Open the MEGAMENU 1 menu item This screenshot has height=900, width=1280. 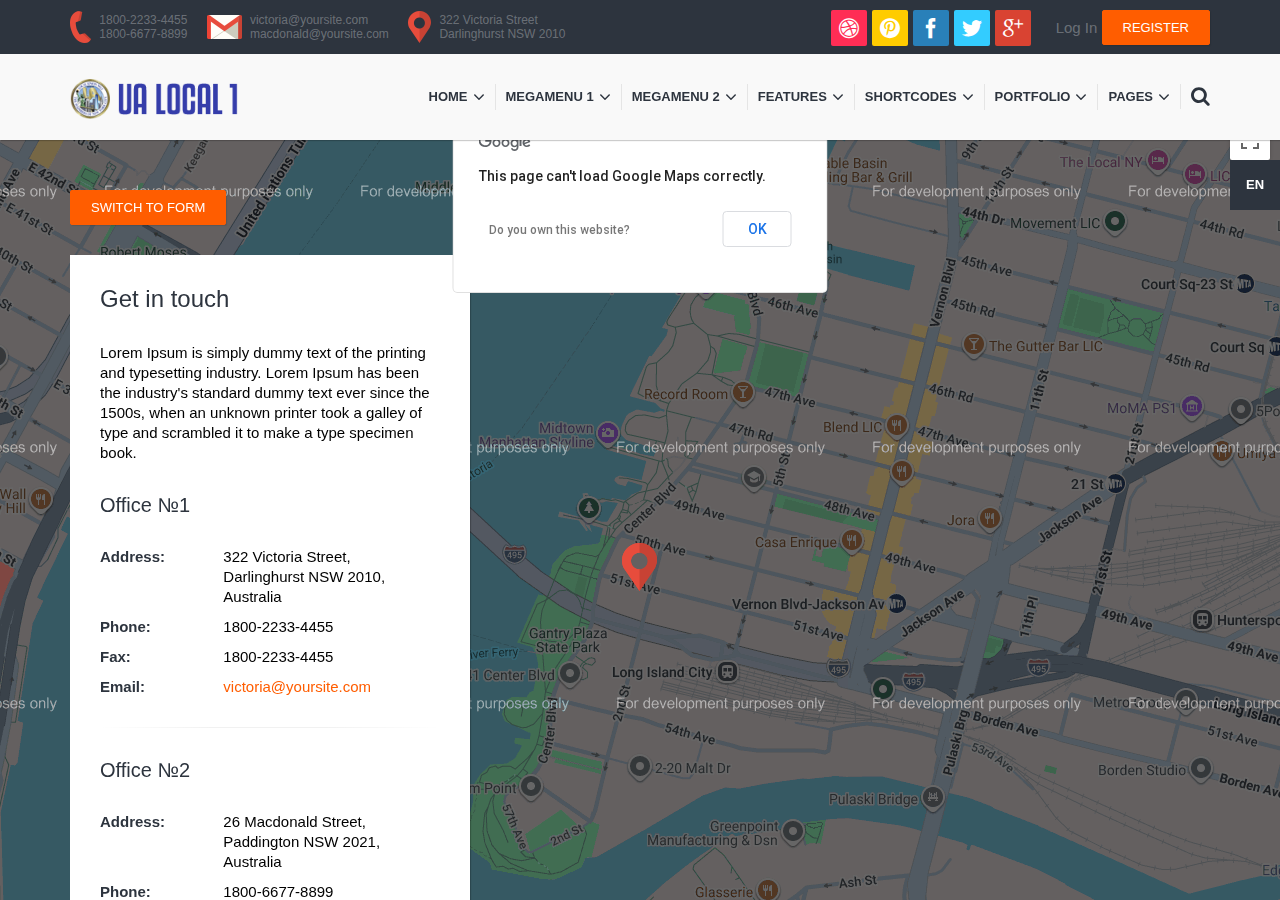549,97
